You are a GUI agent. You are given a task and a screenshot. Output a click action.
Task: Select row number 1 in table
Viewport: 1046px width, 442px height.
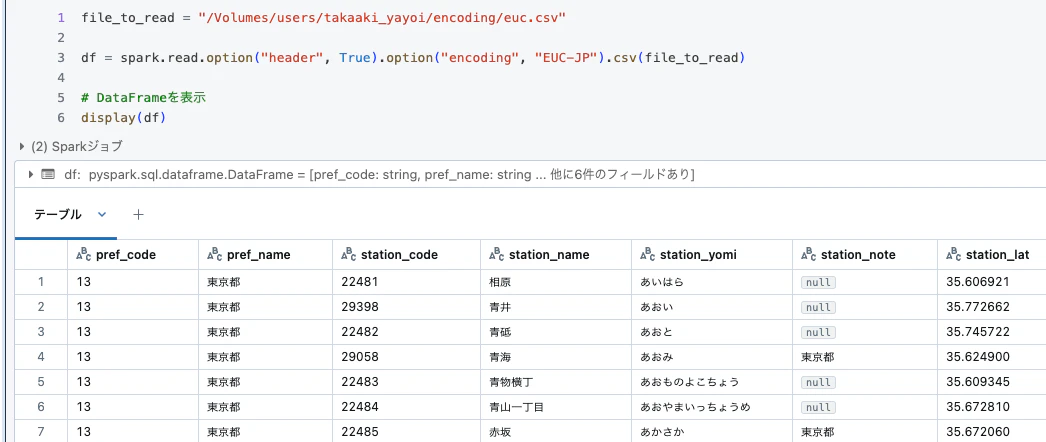tap(41, 282)
